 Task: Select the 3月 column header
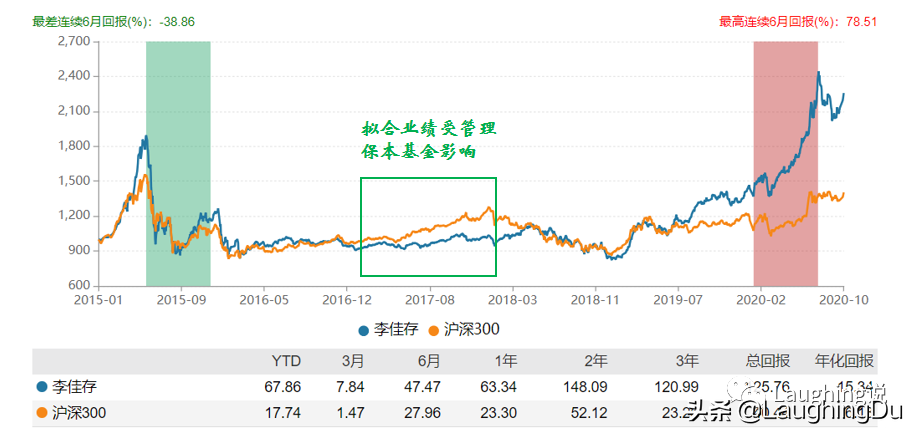point(354,362)
